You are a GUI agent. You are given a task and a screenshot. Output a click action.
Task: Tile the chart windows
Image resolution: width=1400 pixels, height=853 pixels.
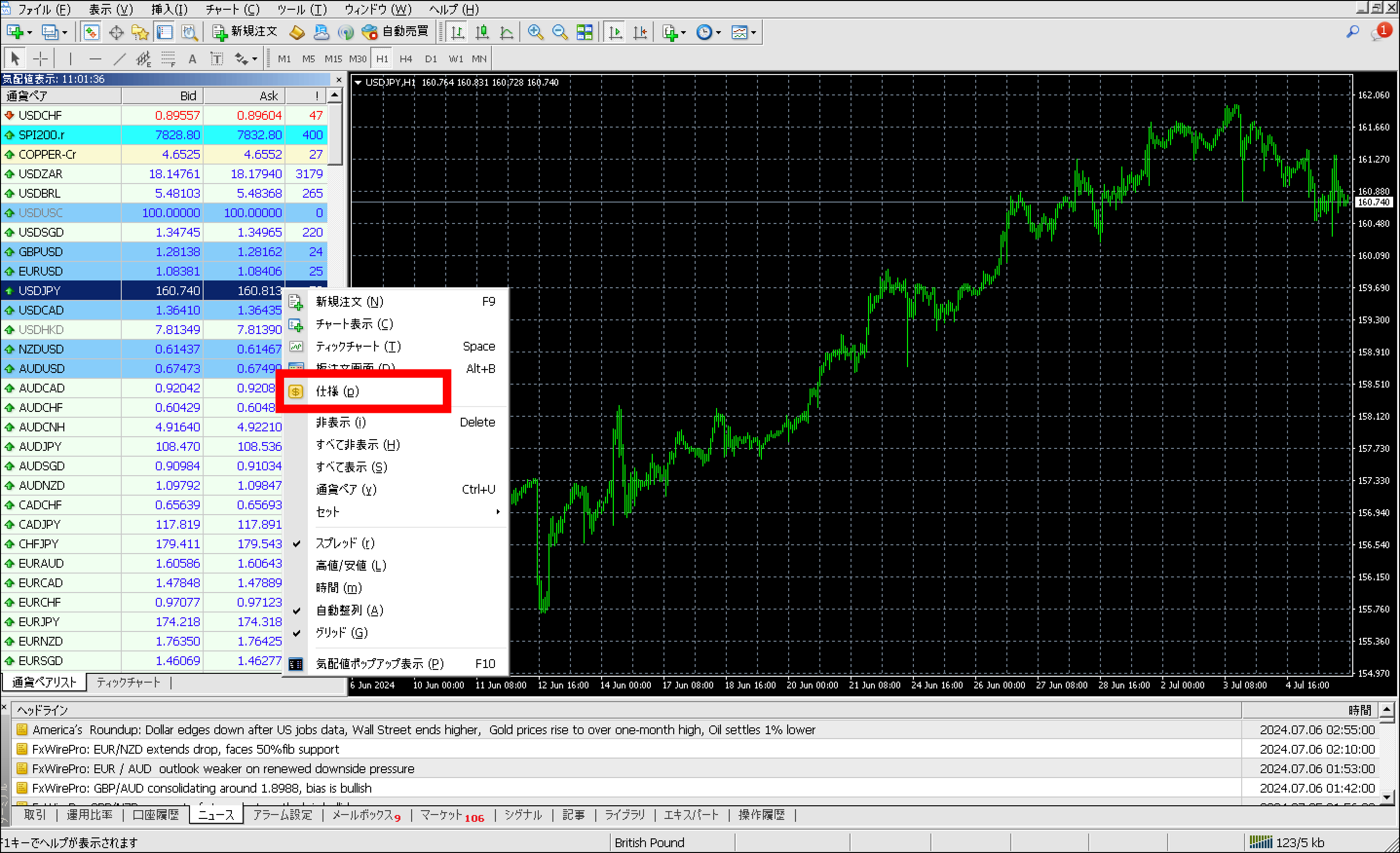pyautogui.click(x=584, y=32)
